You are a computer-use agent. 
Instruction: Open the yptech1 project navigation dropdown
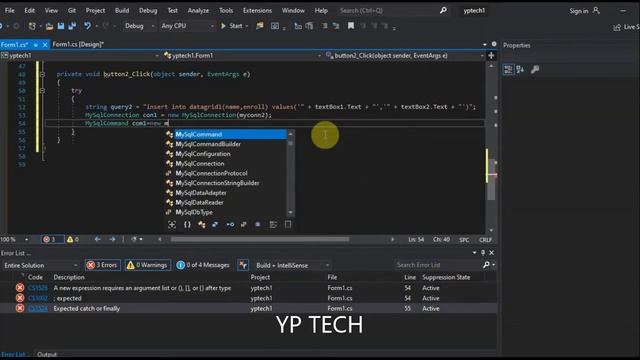80,56
